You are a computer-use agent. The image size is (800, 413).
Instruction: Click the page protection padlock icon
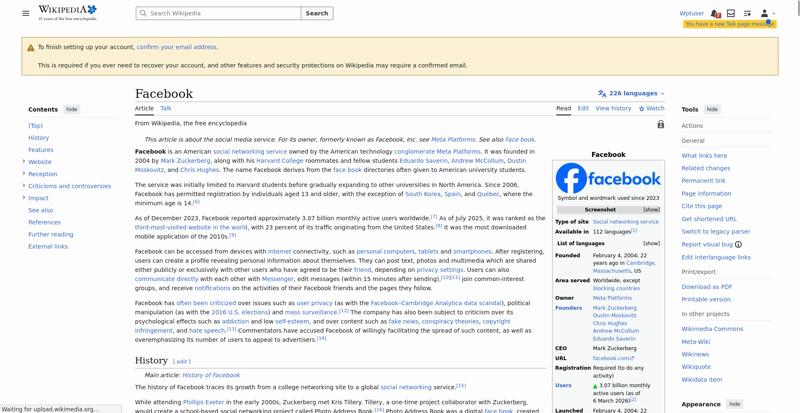click(x=661, y=124)
